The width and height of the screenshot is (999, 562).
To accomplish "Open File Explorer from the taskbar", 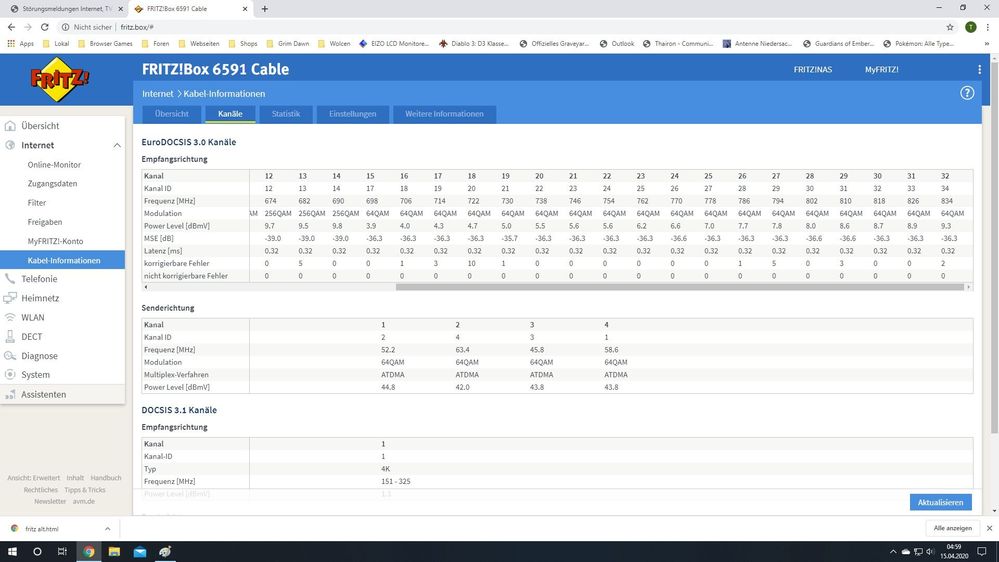I will [x=114, y=552].
